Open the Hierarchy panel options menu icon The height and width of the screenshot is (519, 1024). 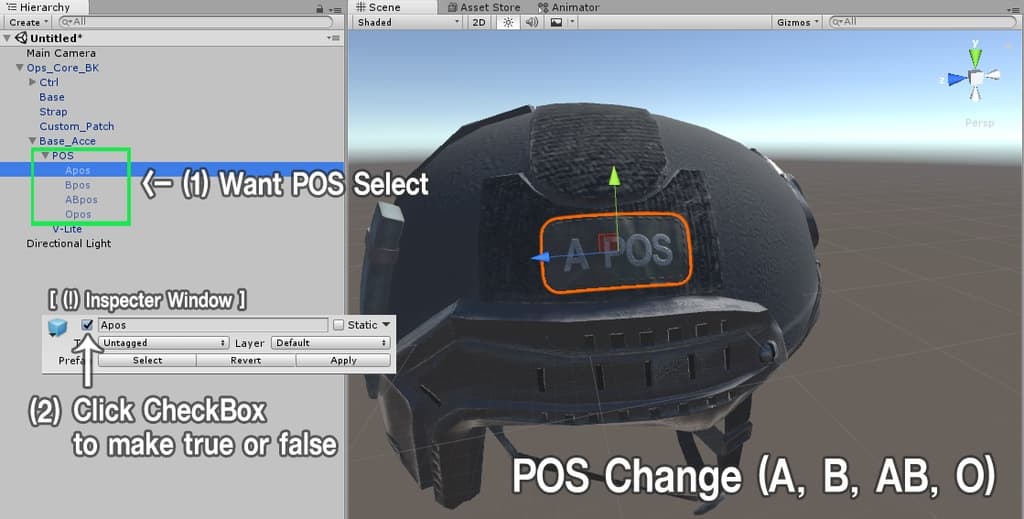tap(336, 9)
